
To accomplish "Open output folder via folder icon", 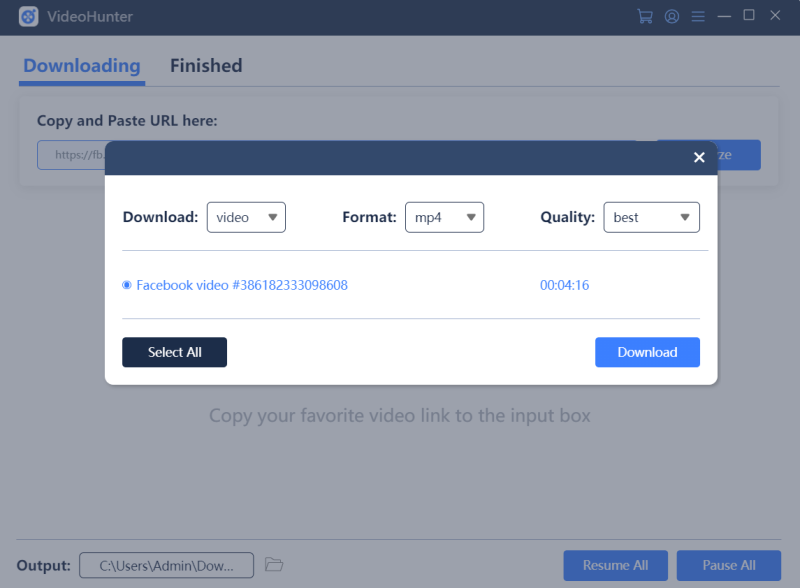I will [274, 565].
